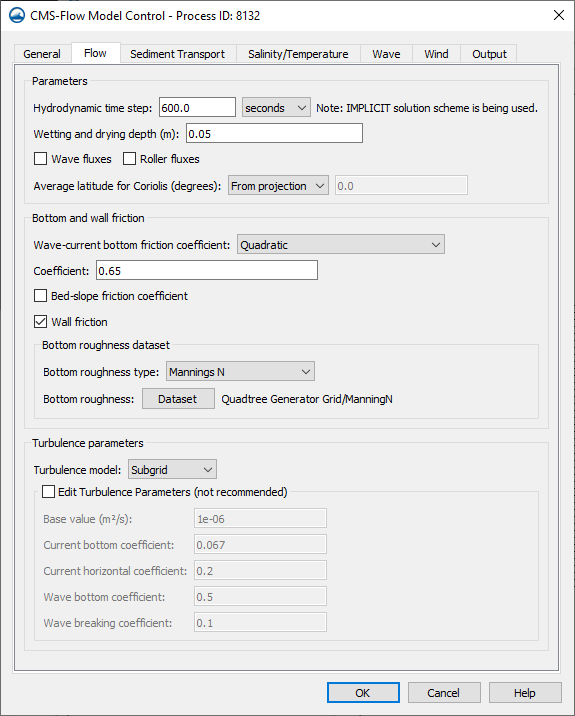This screenshot has width=575, height=716.
Task: Open the Quadratic friction coefficient dropdown
Action: click(x=341, y=244)
